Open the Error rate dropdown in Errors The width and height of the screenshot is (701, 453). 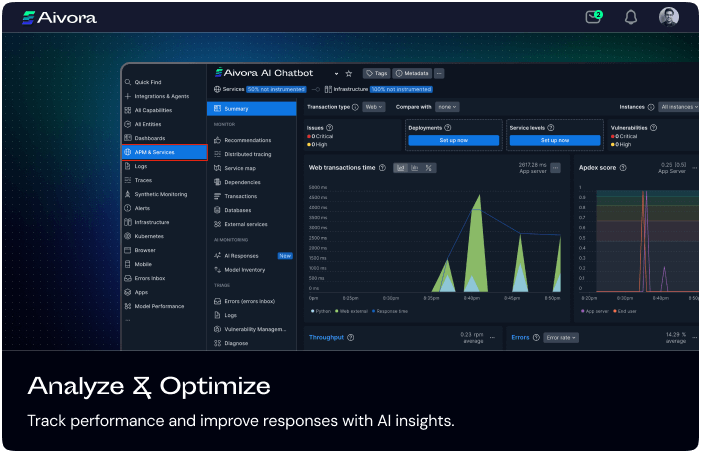click(x=560, y=338)
